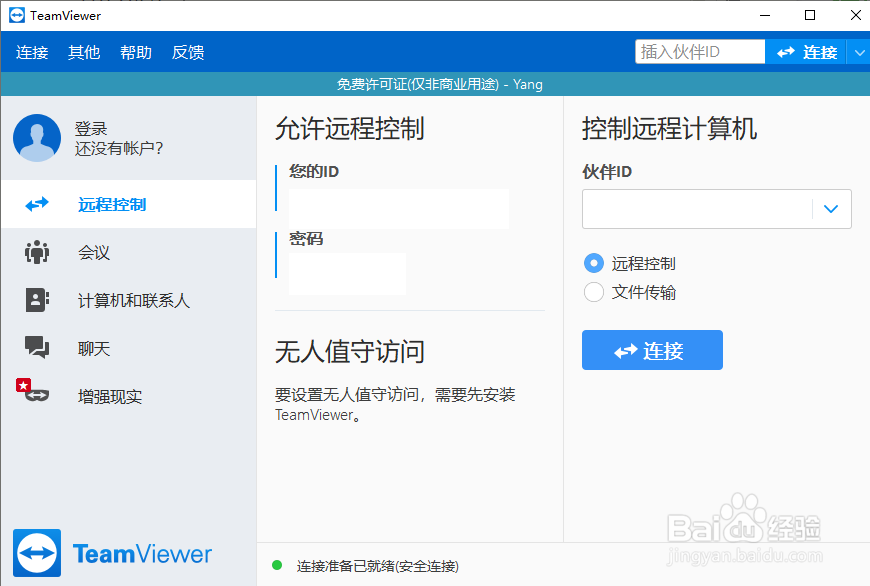
Task: Click the 免费许可证 banner
Action: [435, 84]
